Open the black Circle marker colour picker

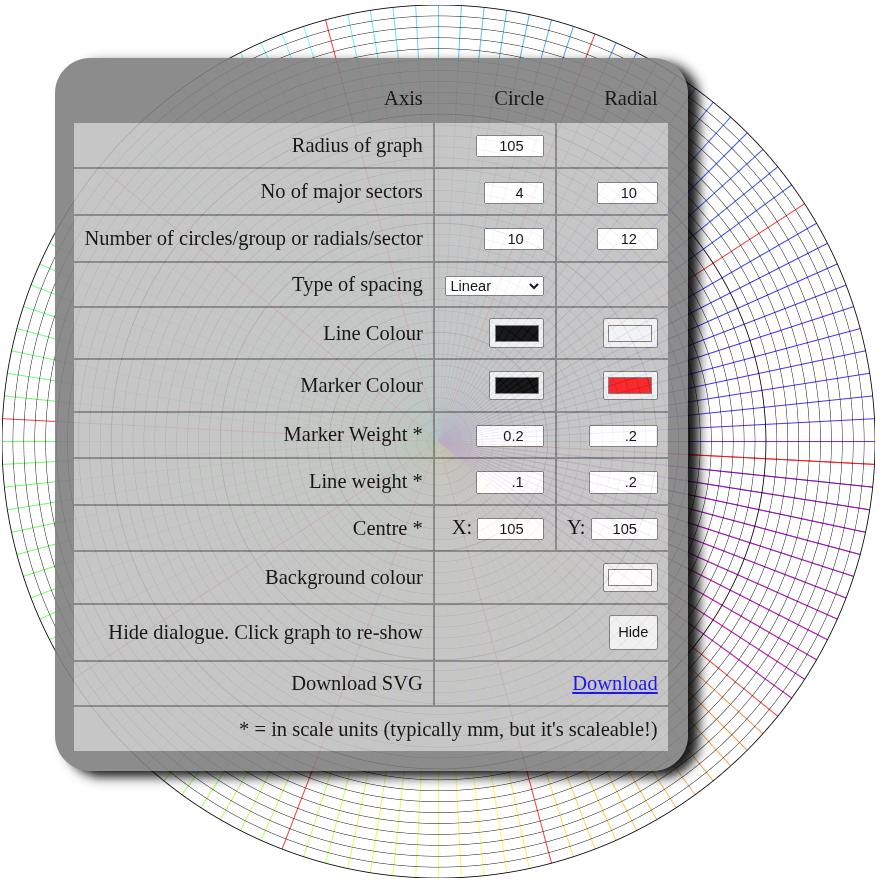[516, 385]
